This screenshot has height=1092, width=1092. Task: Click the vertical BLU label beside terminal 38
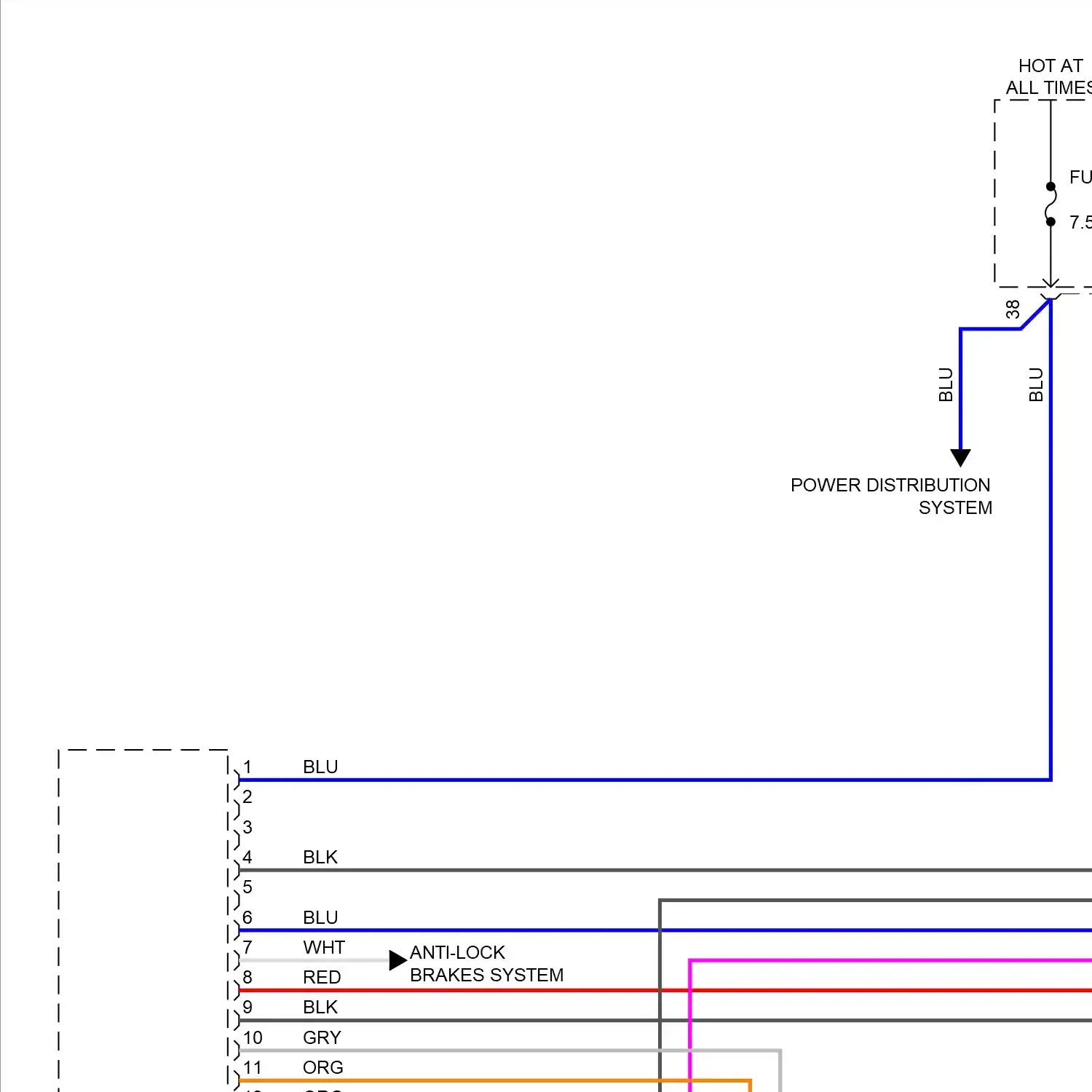click(946, 384)
